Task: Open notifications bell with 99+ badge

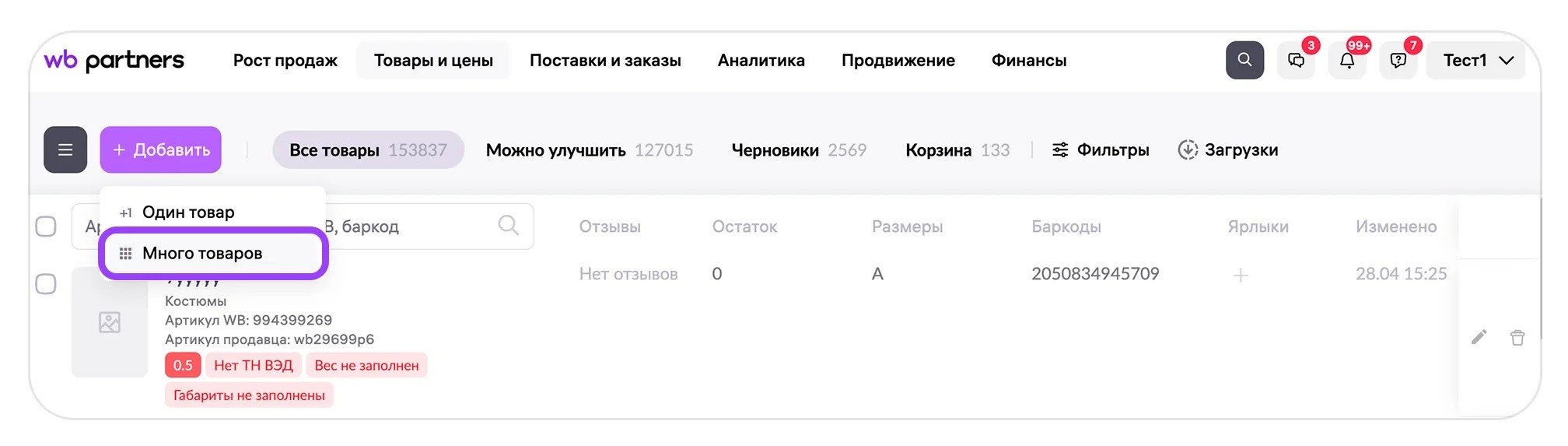Action: pyautogui.click(x=1347, y=60)
